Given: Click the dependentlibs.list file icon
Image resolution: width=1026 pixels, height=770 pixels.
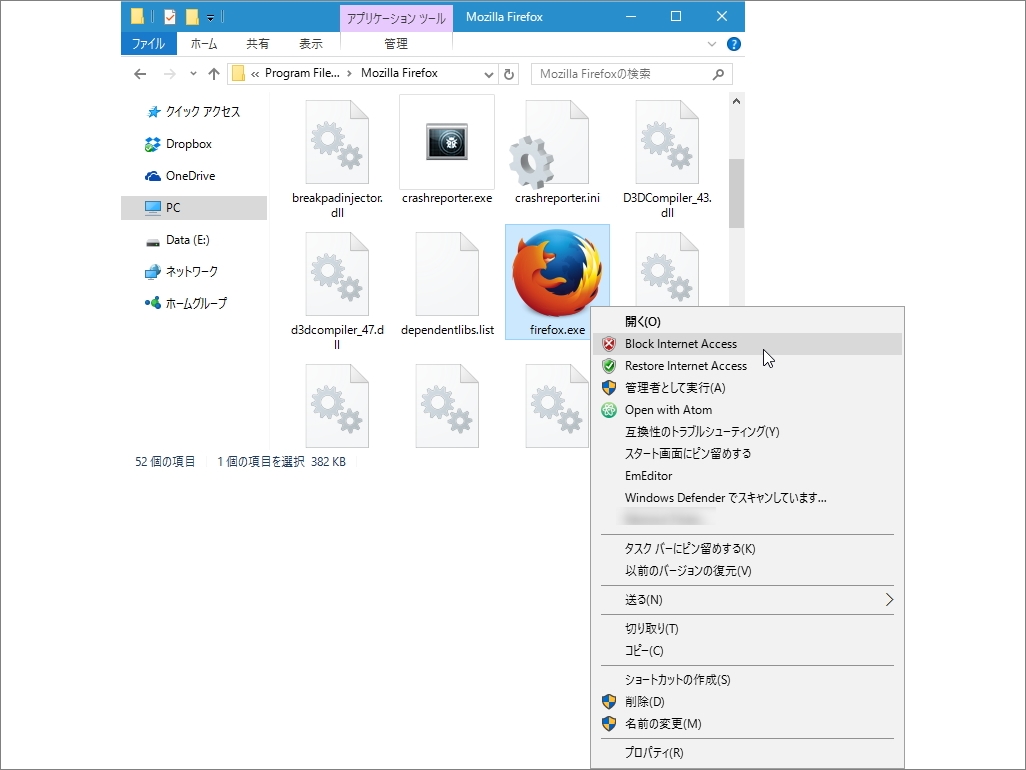Looking at the screenshot, I should [447, 274].
